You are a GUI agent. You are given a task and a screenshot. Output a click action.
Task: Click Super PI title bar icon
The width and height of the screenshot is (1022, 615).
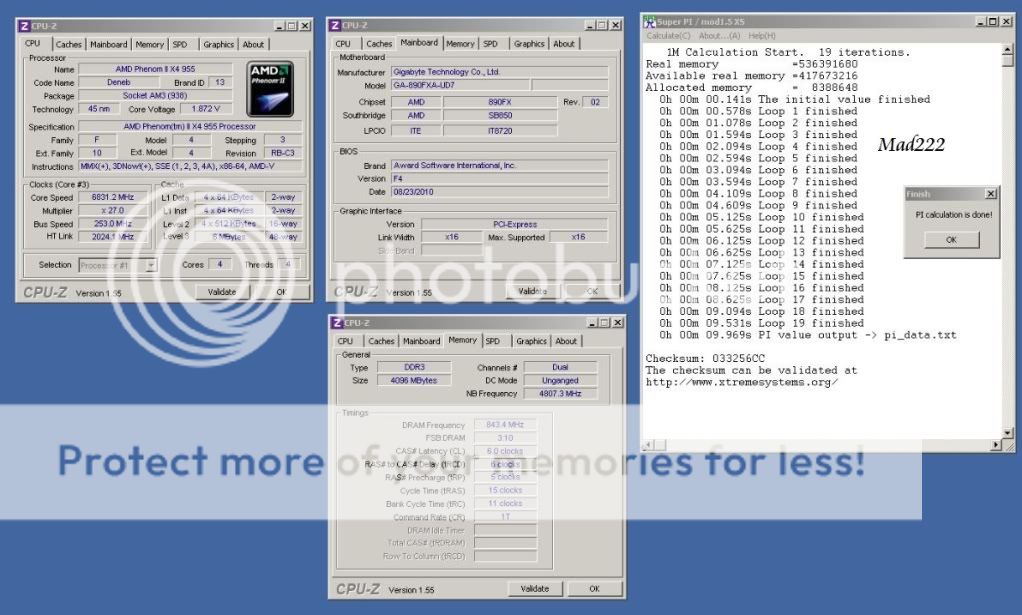point(649,22)
